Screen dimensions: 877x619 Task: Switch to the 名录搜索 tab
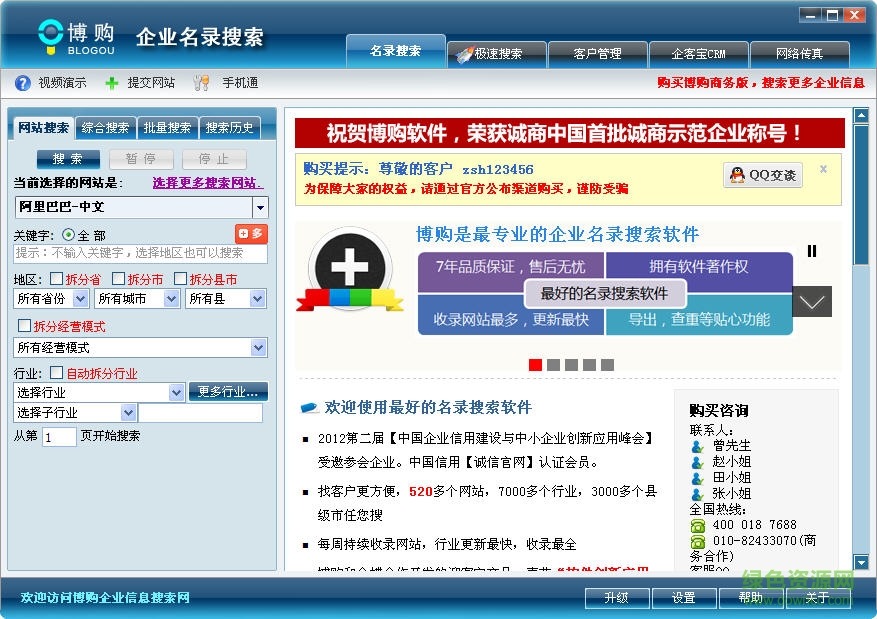point(395,51)
